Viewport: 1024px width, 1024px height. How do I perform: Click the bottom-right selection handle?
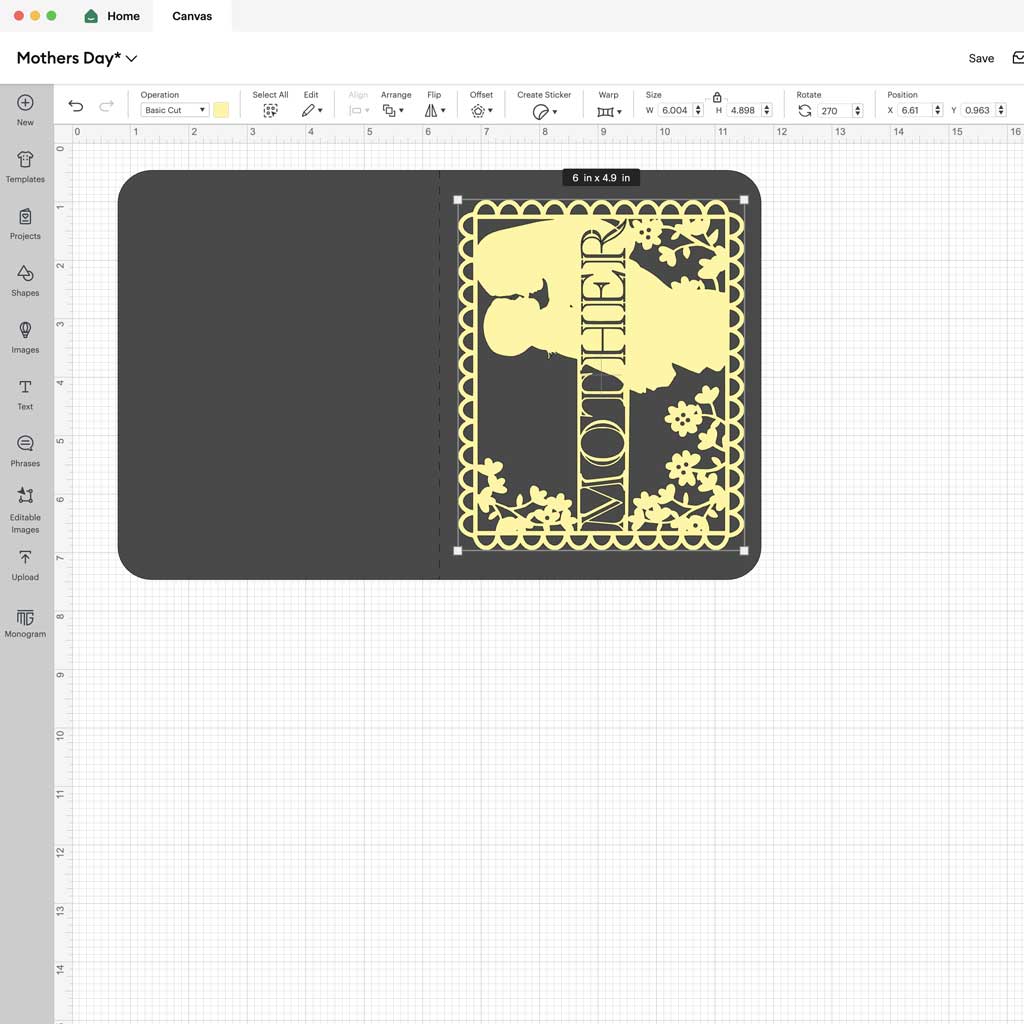[744, 551]
